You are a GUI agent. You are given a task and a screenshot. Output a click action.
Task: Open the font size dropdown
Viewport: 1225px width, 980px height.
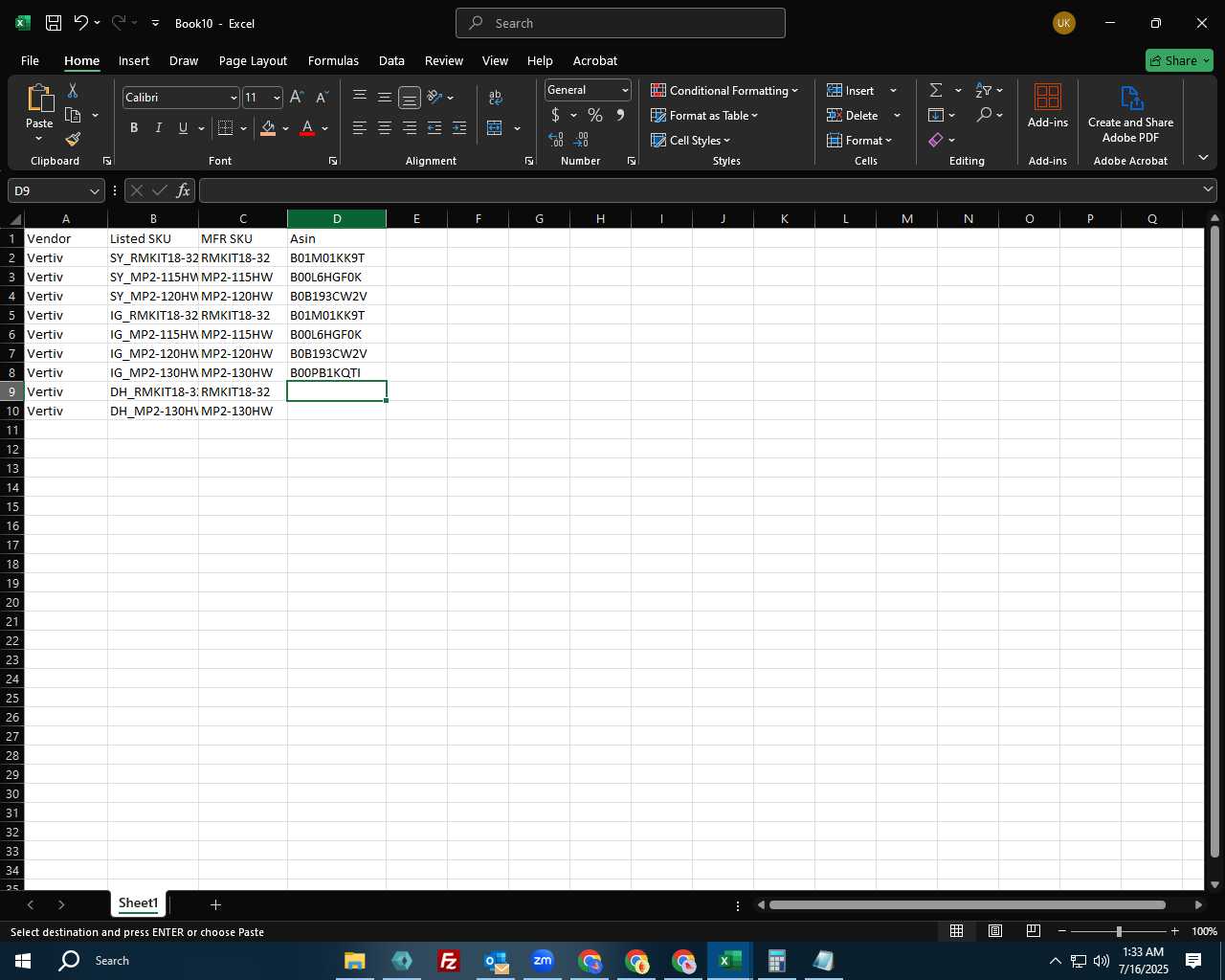pos(277,98)
